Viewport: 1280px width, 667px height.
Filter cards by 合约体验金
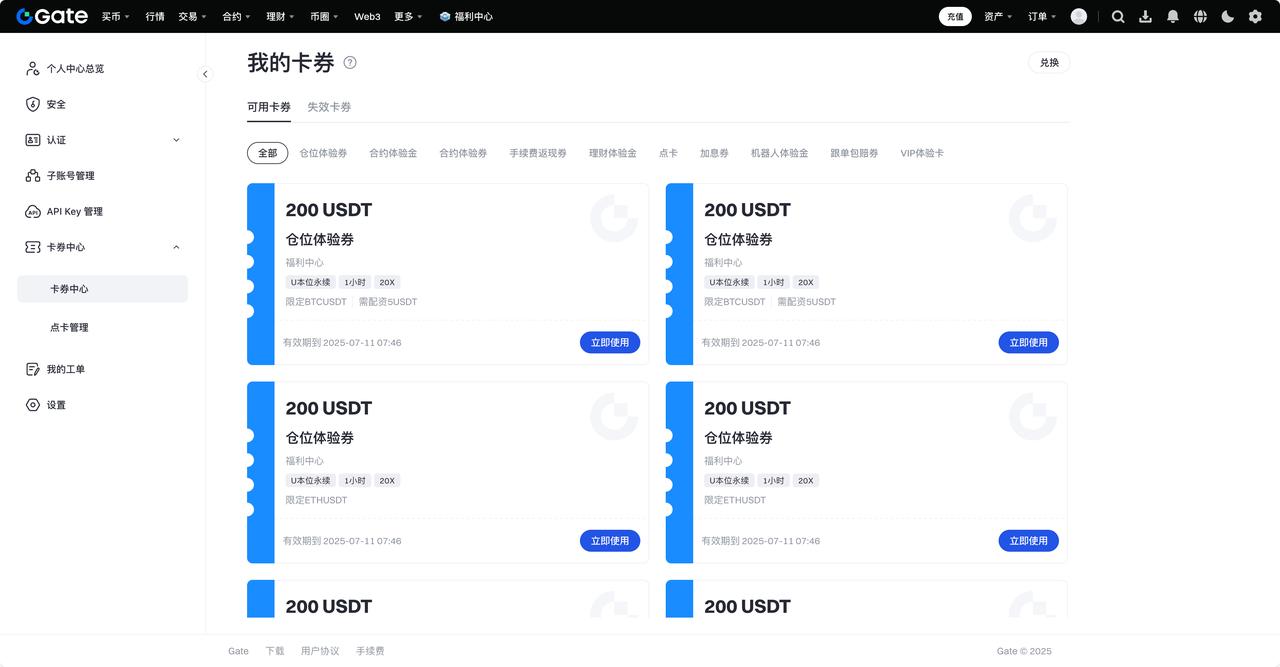coord(393,153)
